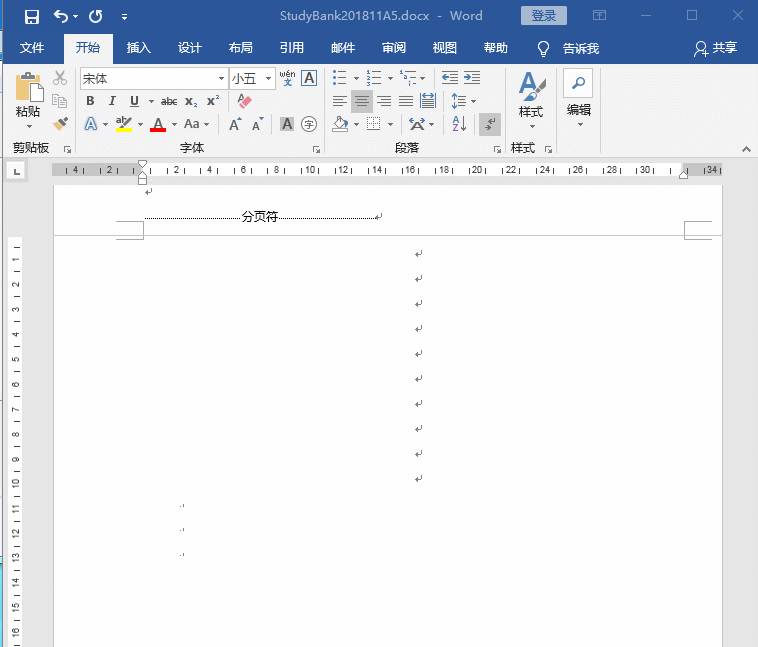Viewport: 758px width, 647px height.
Task: Open the phonetic guide wén icon
Action: [287, 78]
